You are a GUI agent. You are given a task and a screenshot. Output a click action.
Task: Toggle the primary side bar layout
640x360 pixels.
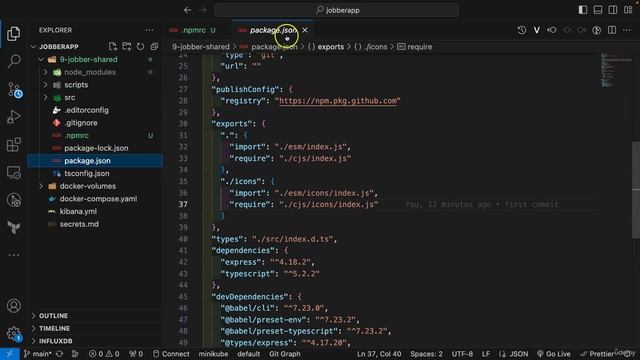pyautogui.click(x=583, y=10)
